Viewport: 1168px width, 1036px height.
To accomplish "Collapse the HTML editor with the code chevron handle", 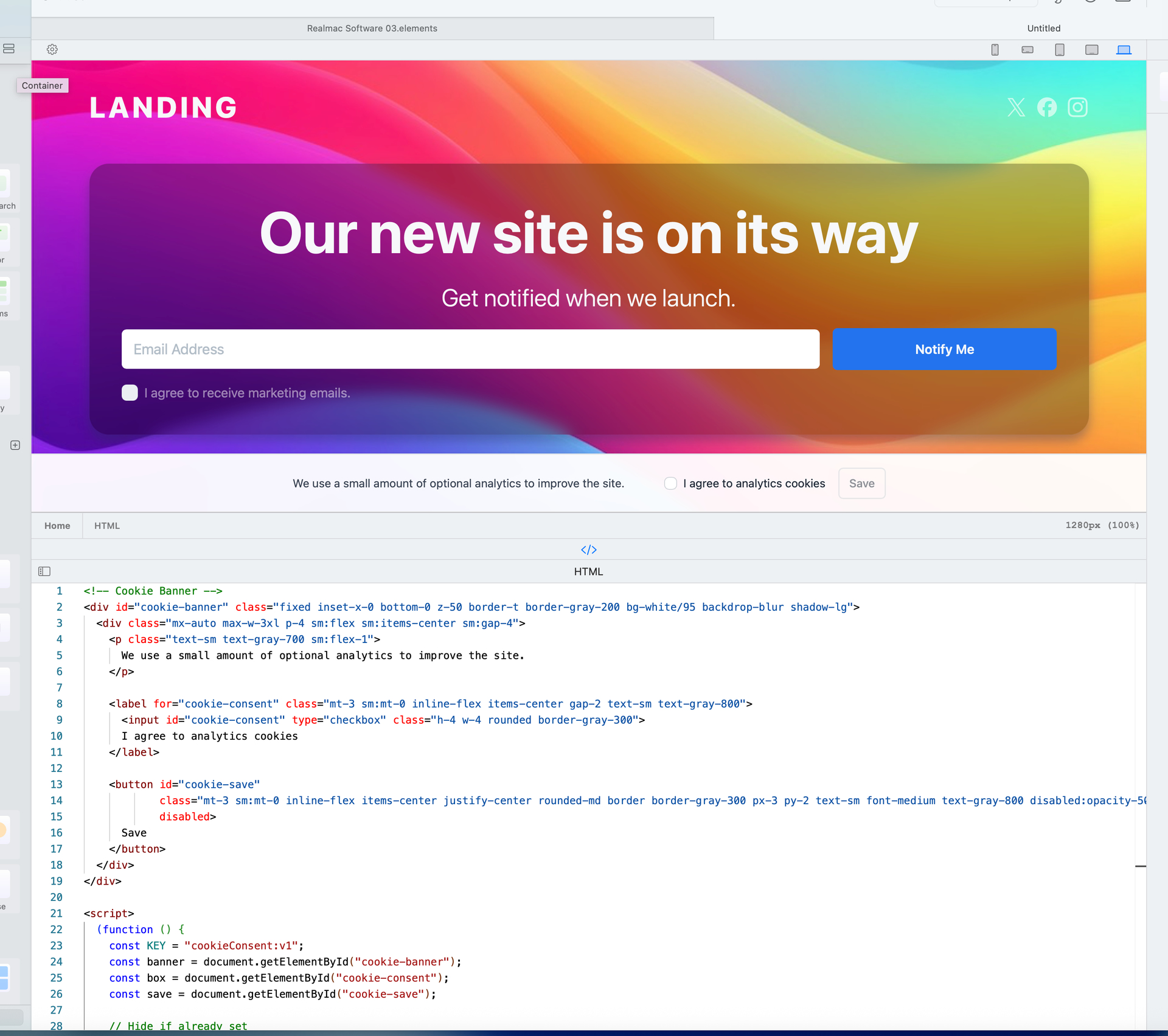I will pyautogui.click(x=588, y=550).
